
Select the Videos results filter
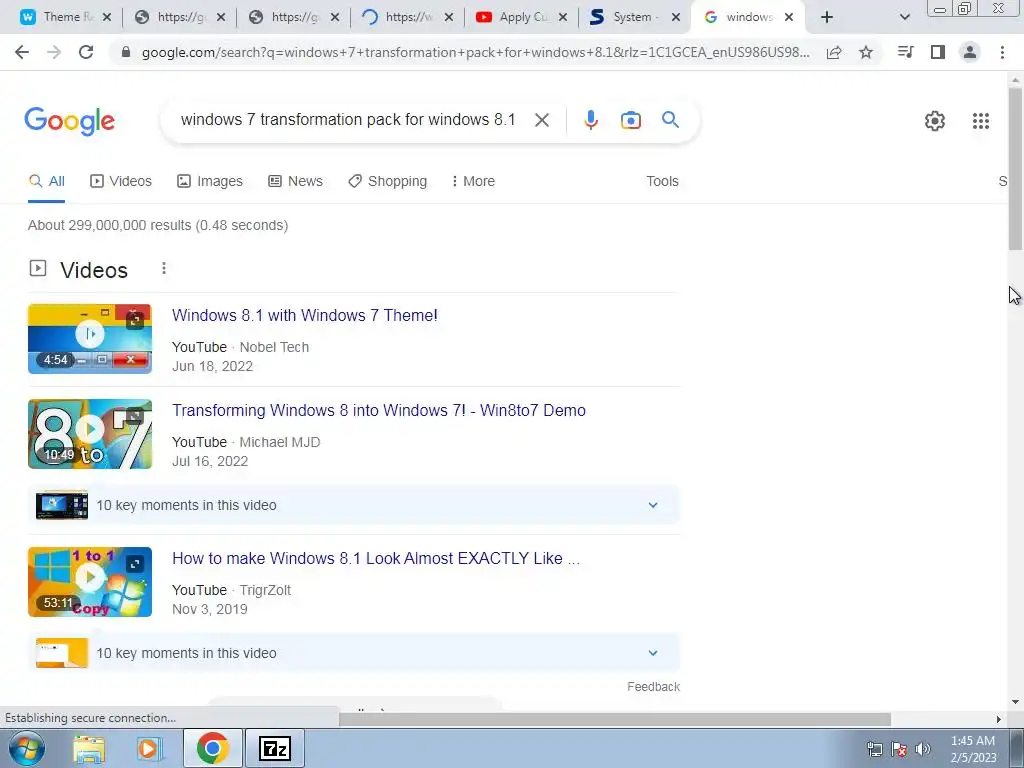pos(121,181)
